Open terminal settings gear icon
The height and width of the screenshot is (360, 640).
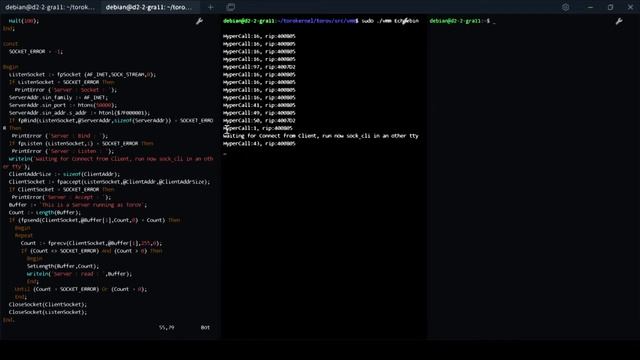565,7
